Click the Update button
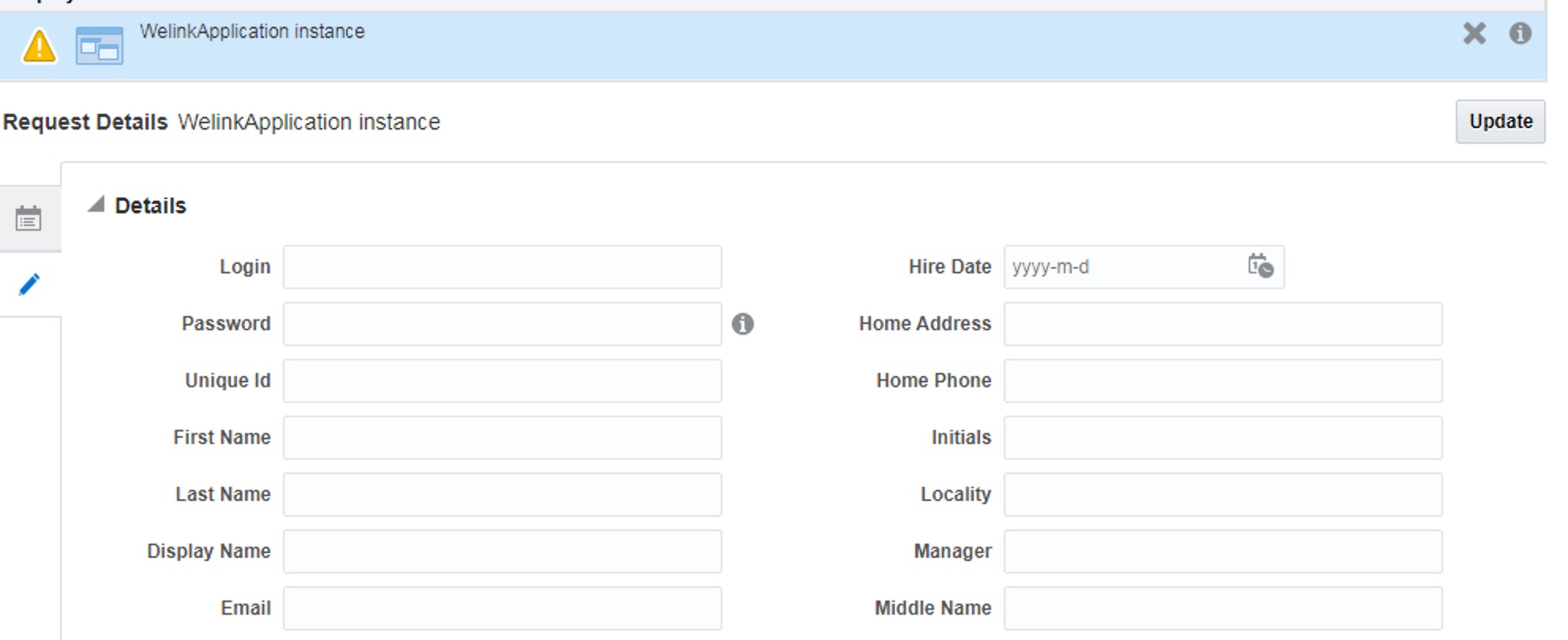1568x640 pixels. click(1500, 122)
